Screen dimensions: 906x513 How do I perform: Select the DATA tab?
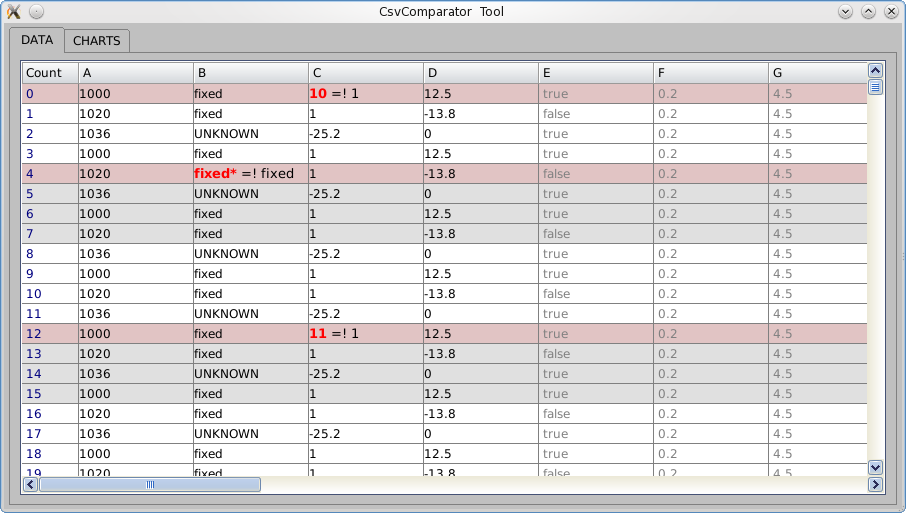click(37, 40)
